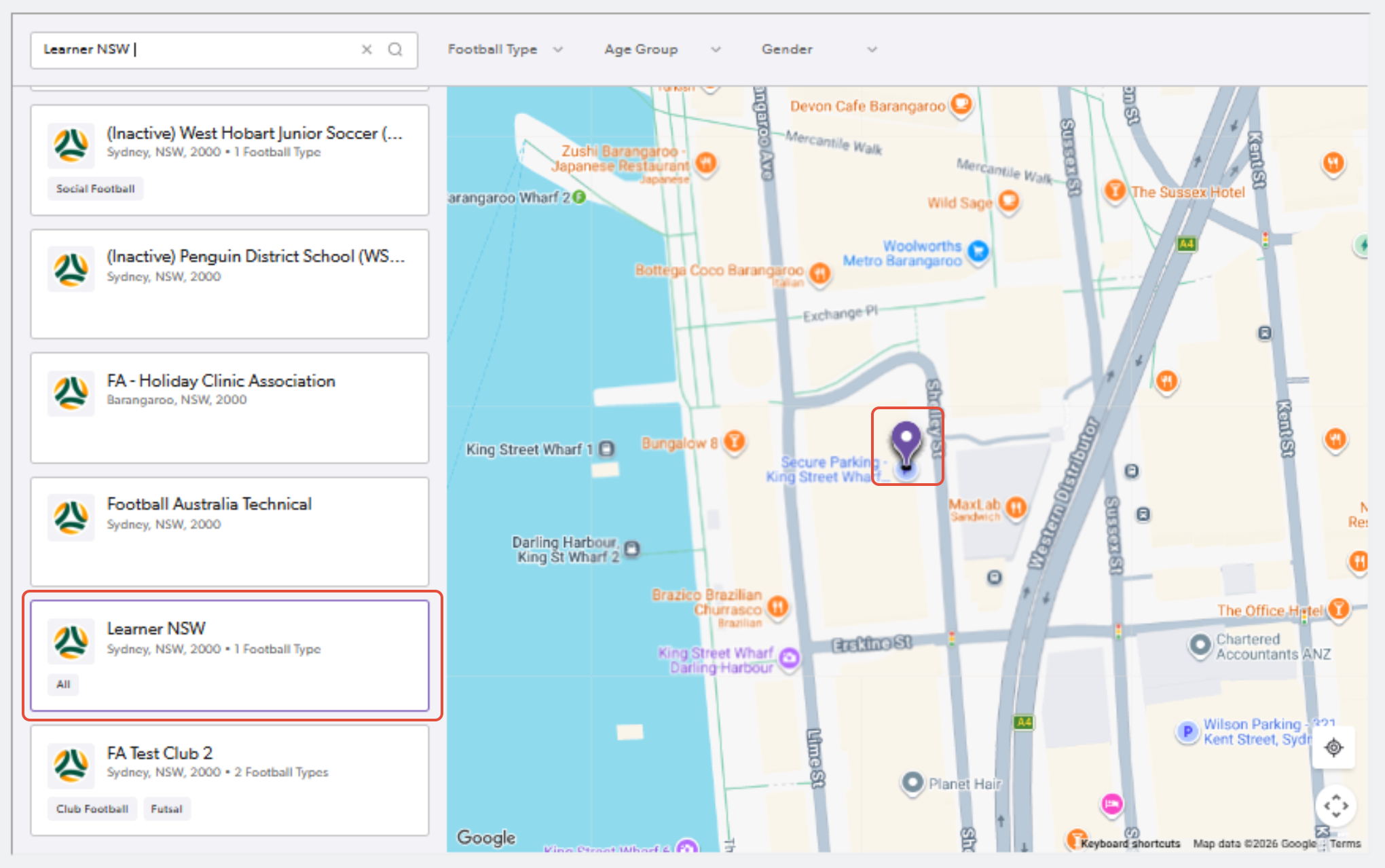
Task: Click King Street Wharf Darling Harbour marker
Action: [x=789, y=658]
